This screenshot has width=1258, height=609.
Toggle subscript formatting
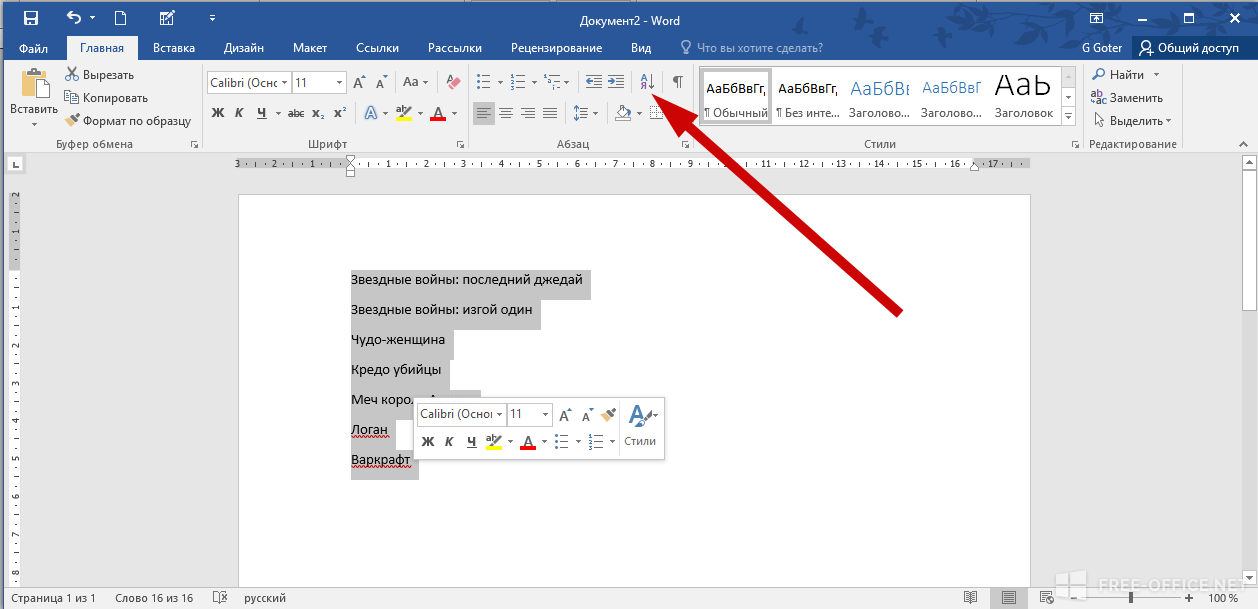coord(318,113)
